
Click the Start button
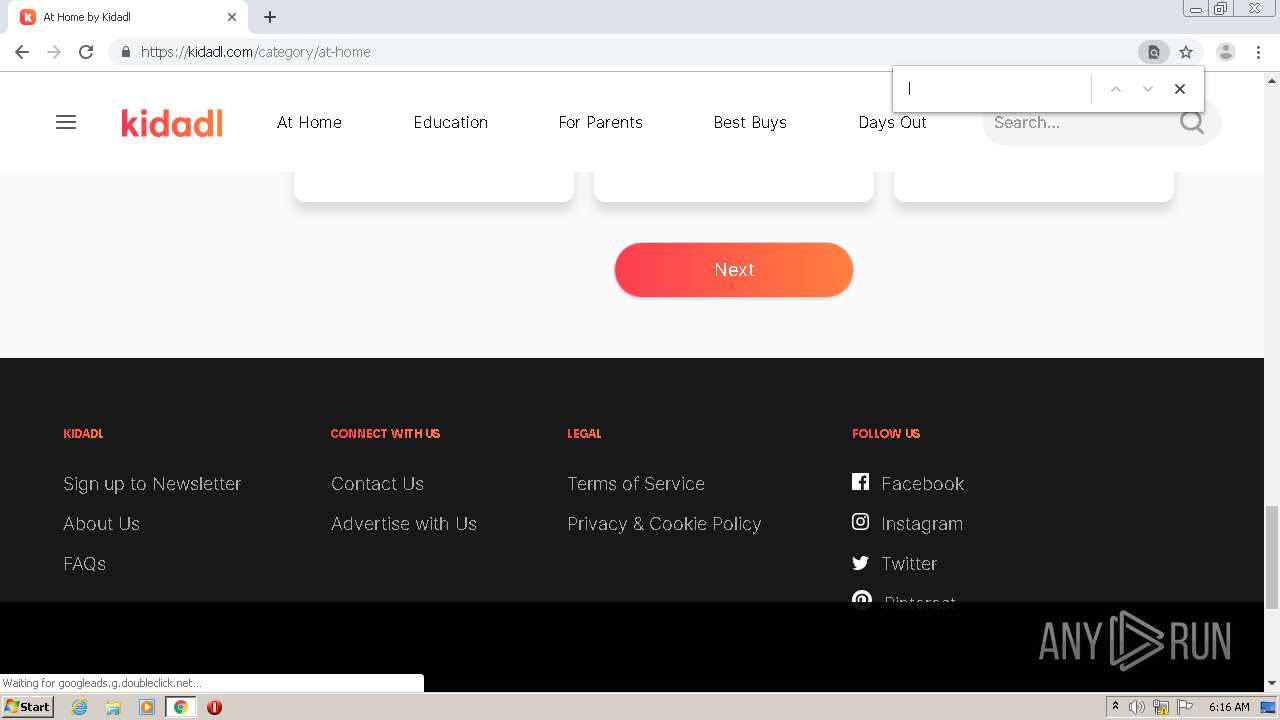tap(27, 707)
